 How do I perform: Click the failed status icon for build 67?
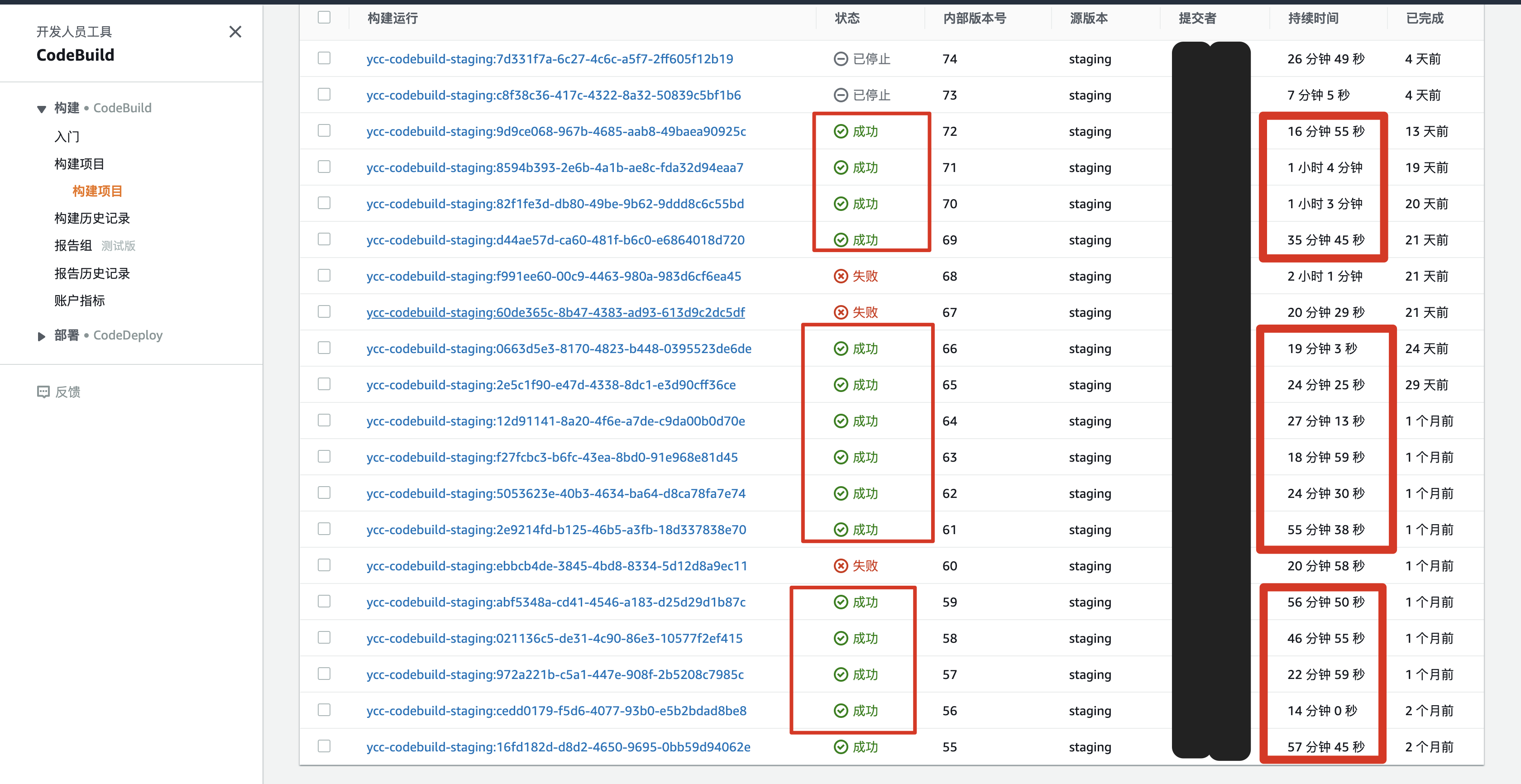coord(840,312)
